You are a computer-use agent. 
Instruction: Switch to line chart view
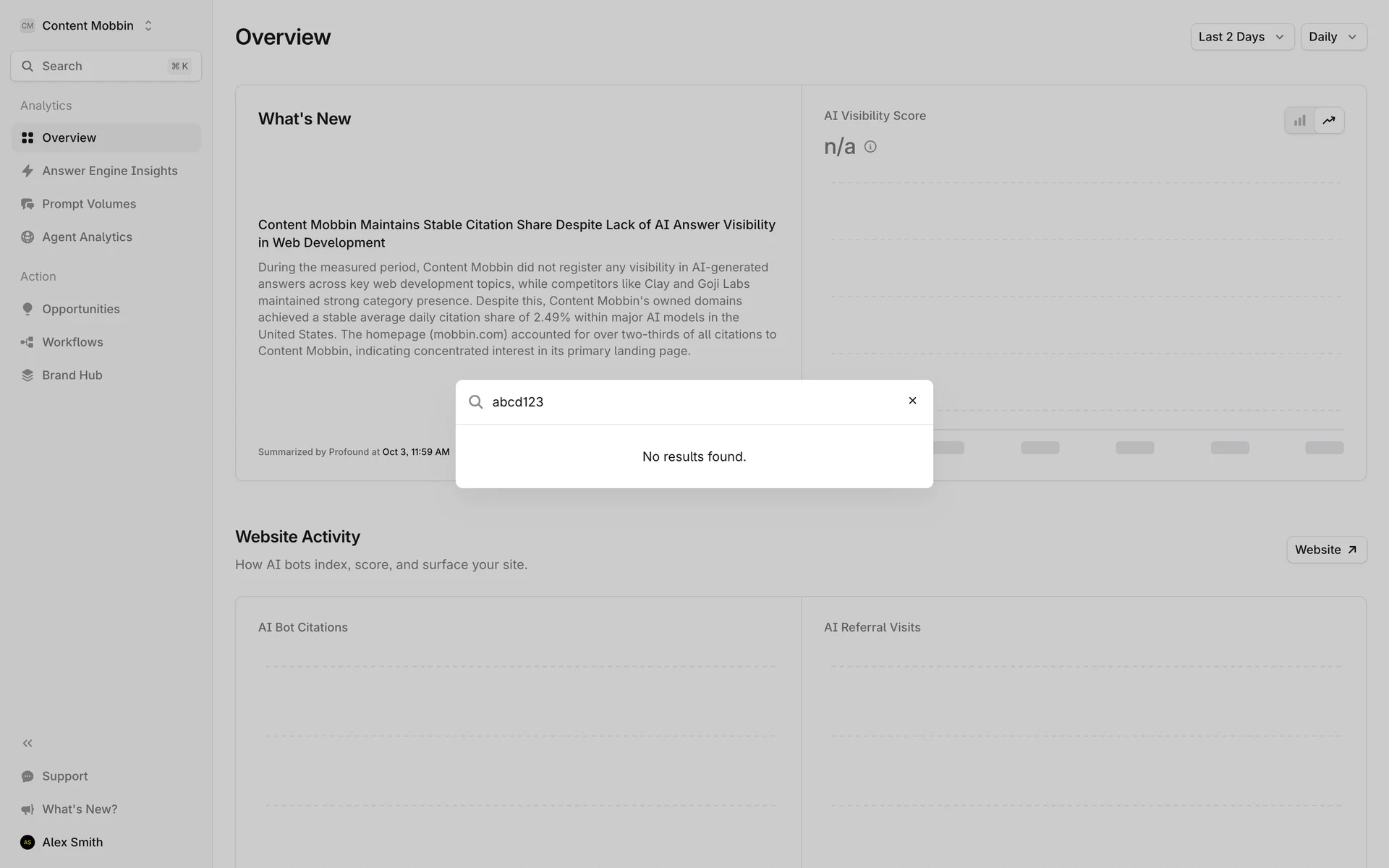[x=1329, y=121]
